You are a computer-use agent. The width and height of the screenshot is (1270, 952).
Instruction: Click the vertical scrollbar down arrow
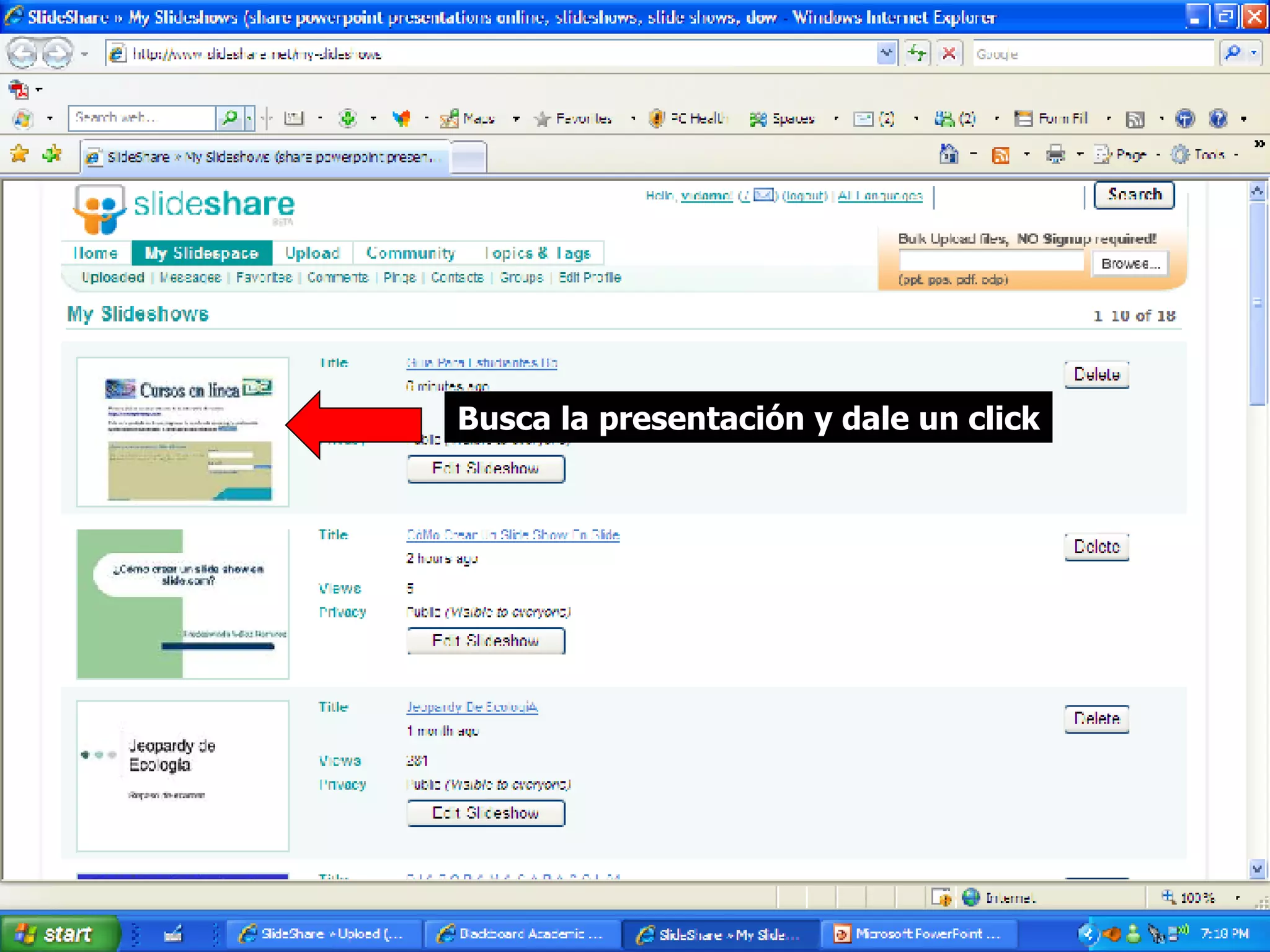click(x=1257, y=869)
